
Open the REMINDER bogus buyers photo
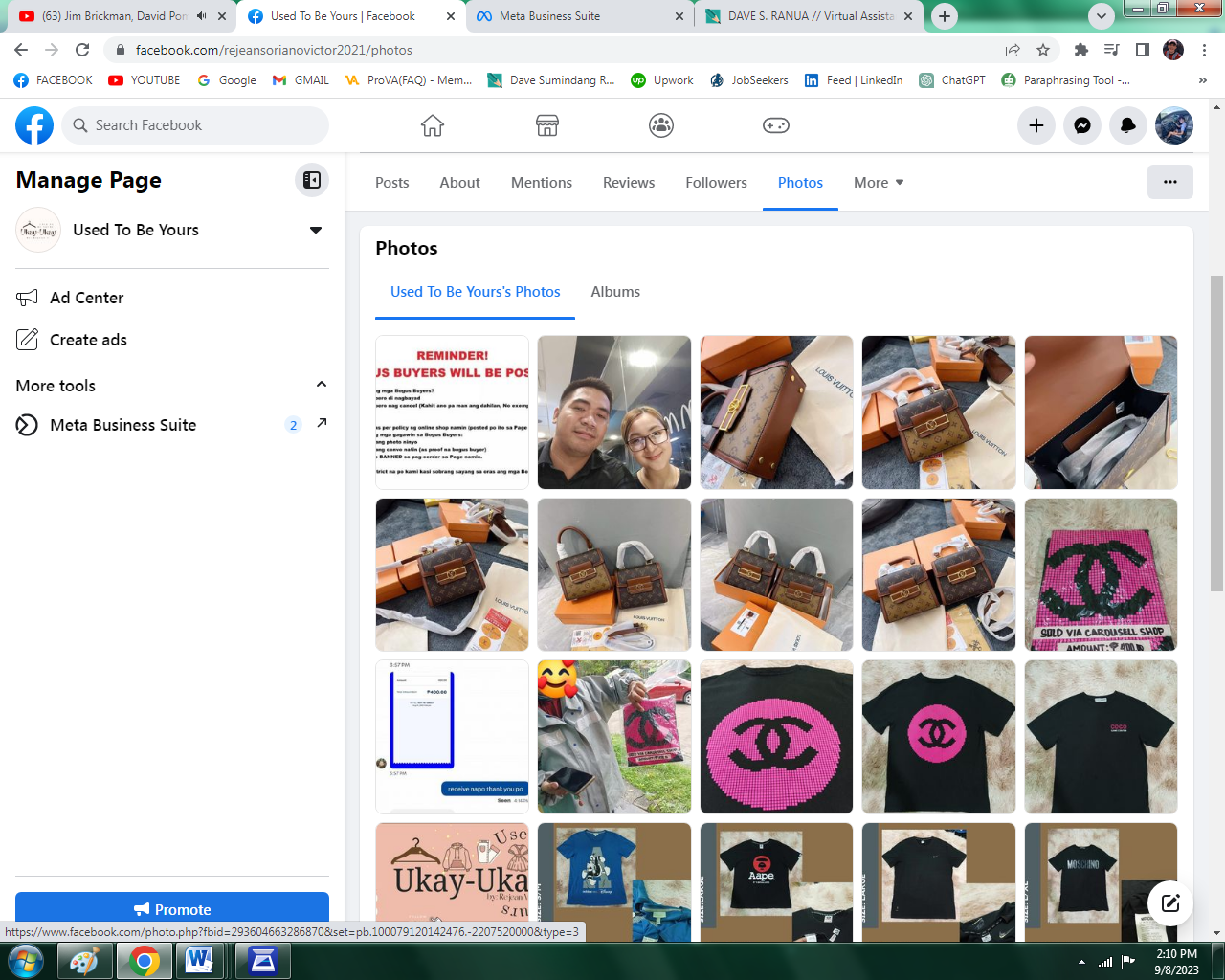[x=453, y=412]
